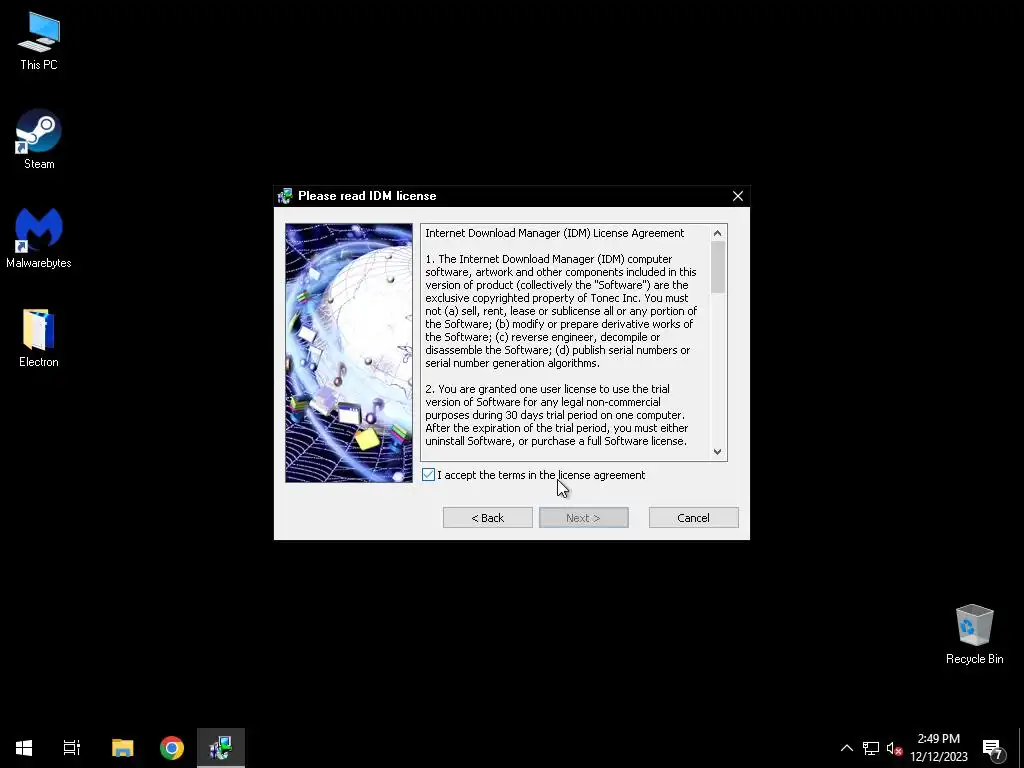Select IDM installer taskbar icon
The height and width of the screenshot is (768, 1024).
[x=221, y=748]
